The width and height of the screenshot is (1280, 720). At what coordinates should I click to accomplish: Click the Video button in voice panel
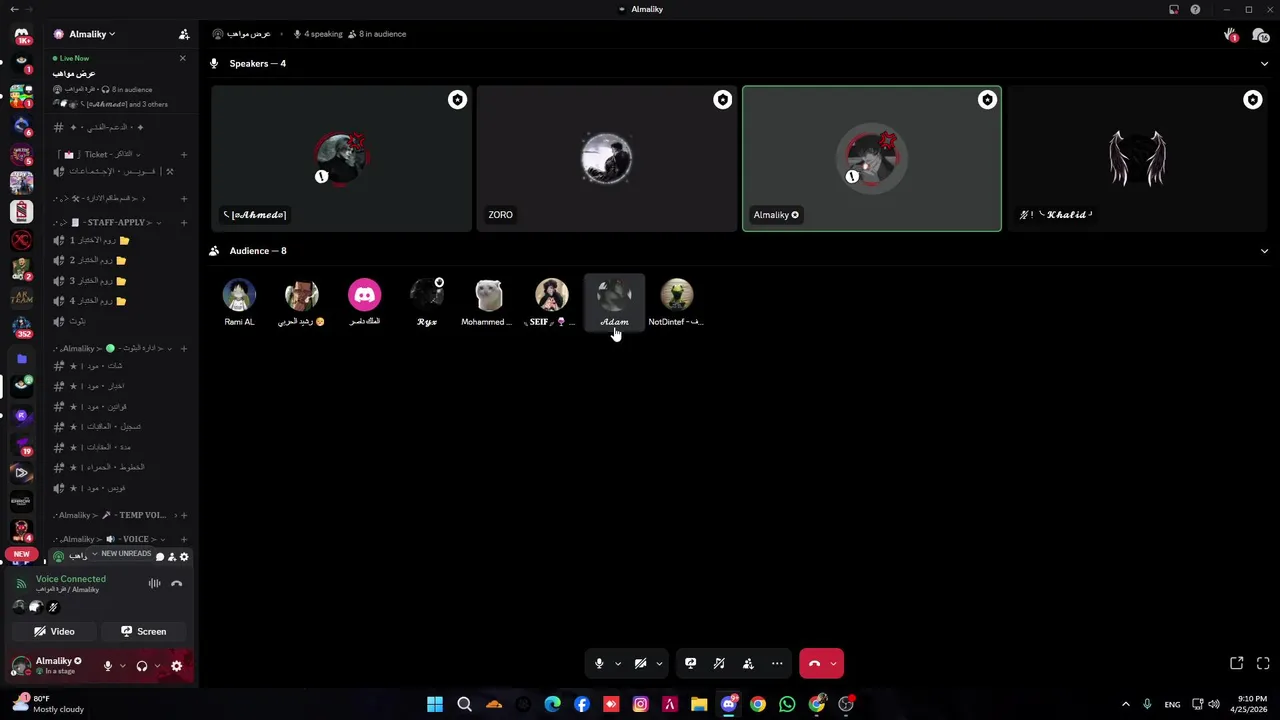click(54, 631)
